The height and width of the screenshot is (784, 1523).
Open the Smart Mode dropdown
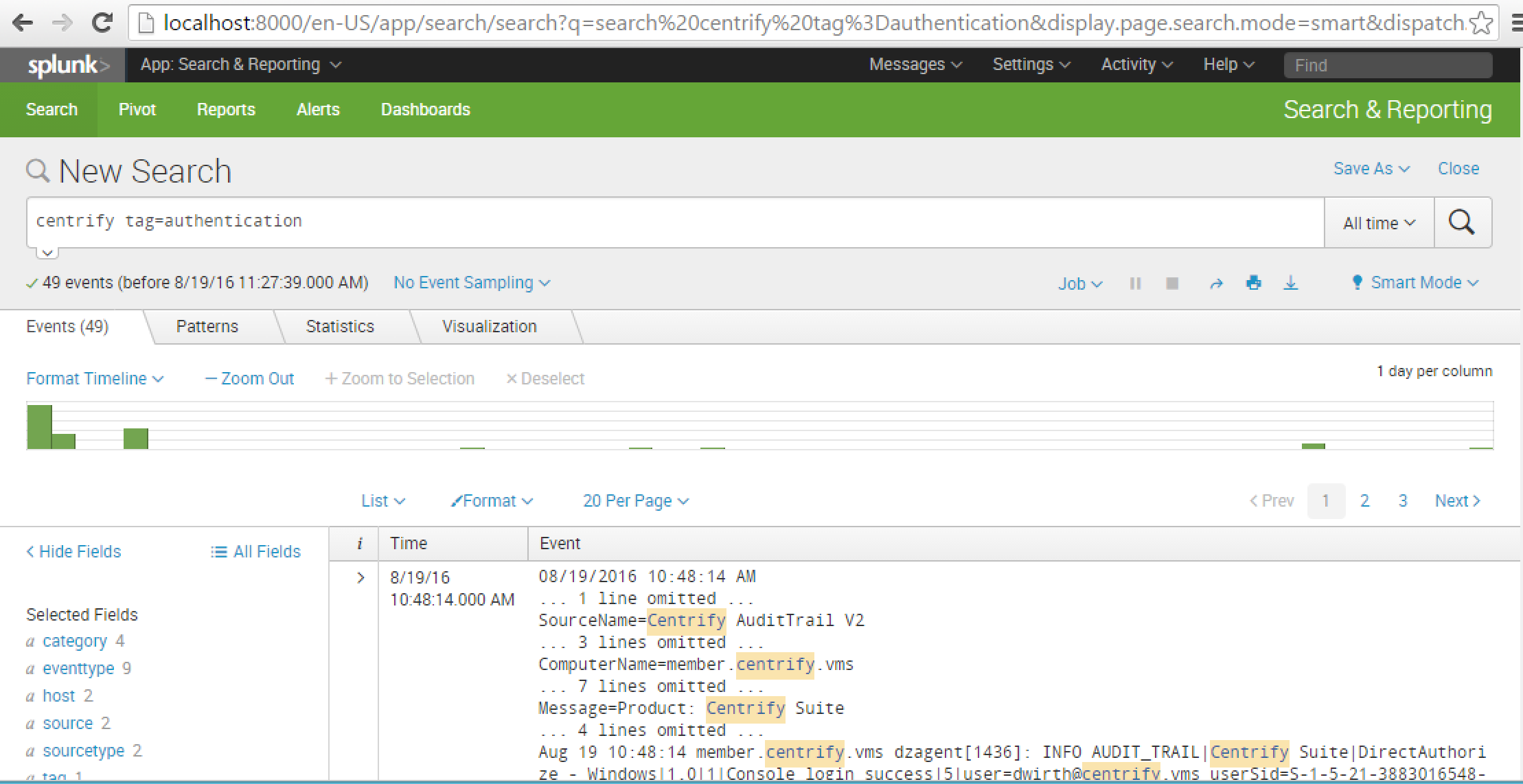tap(1415, 283)
